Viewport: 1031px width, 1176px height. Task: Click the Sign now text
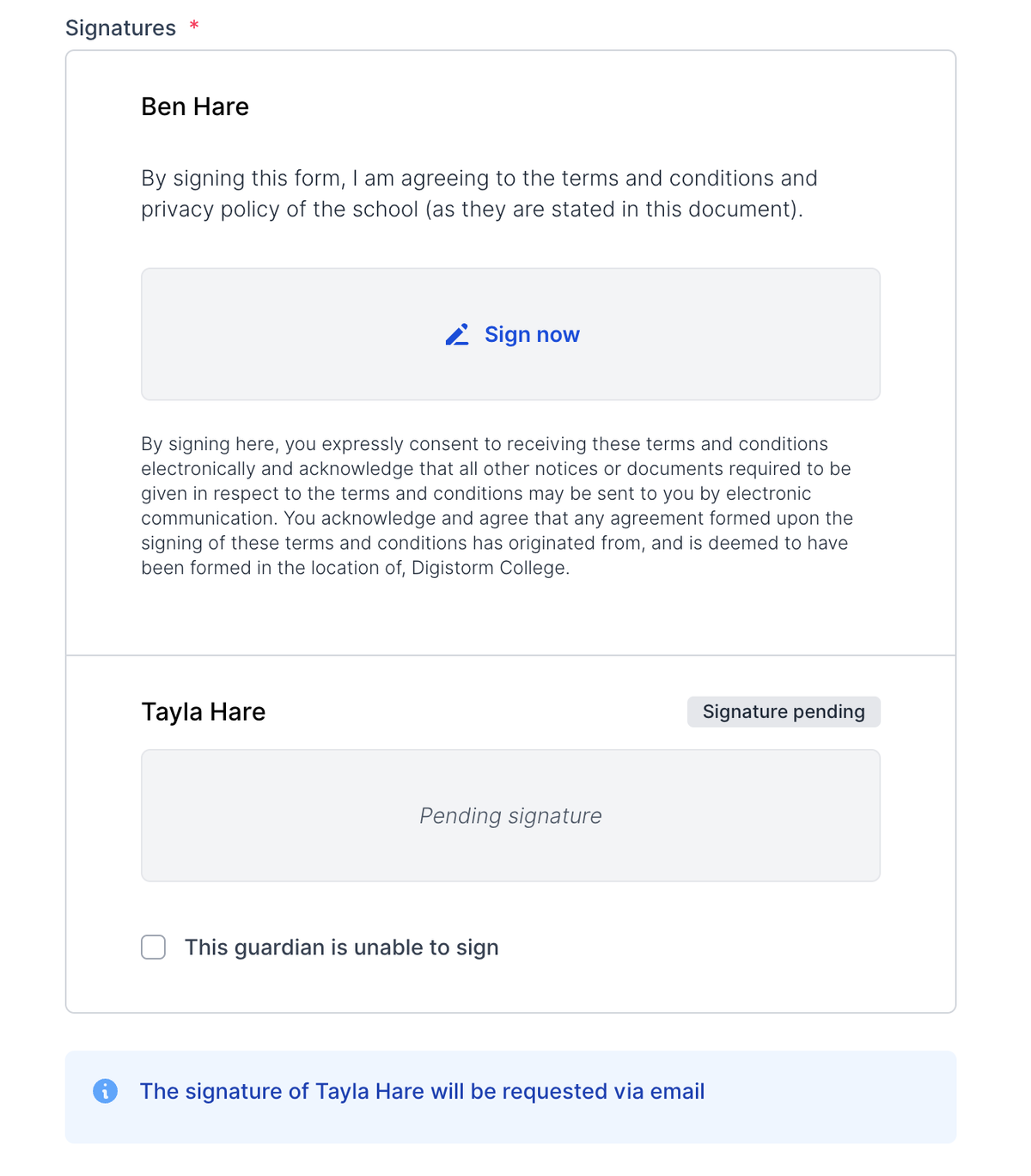point(532,334)
